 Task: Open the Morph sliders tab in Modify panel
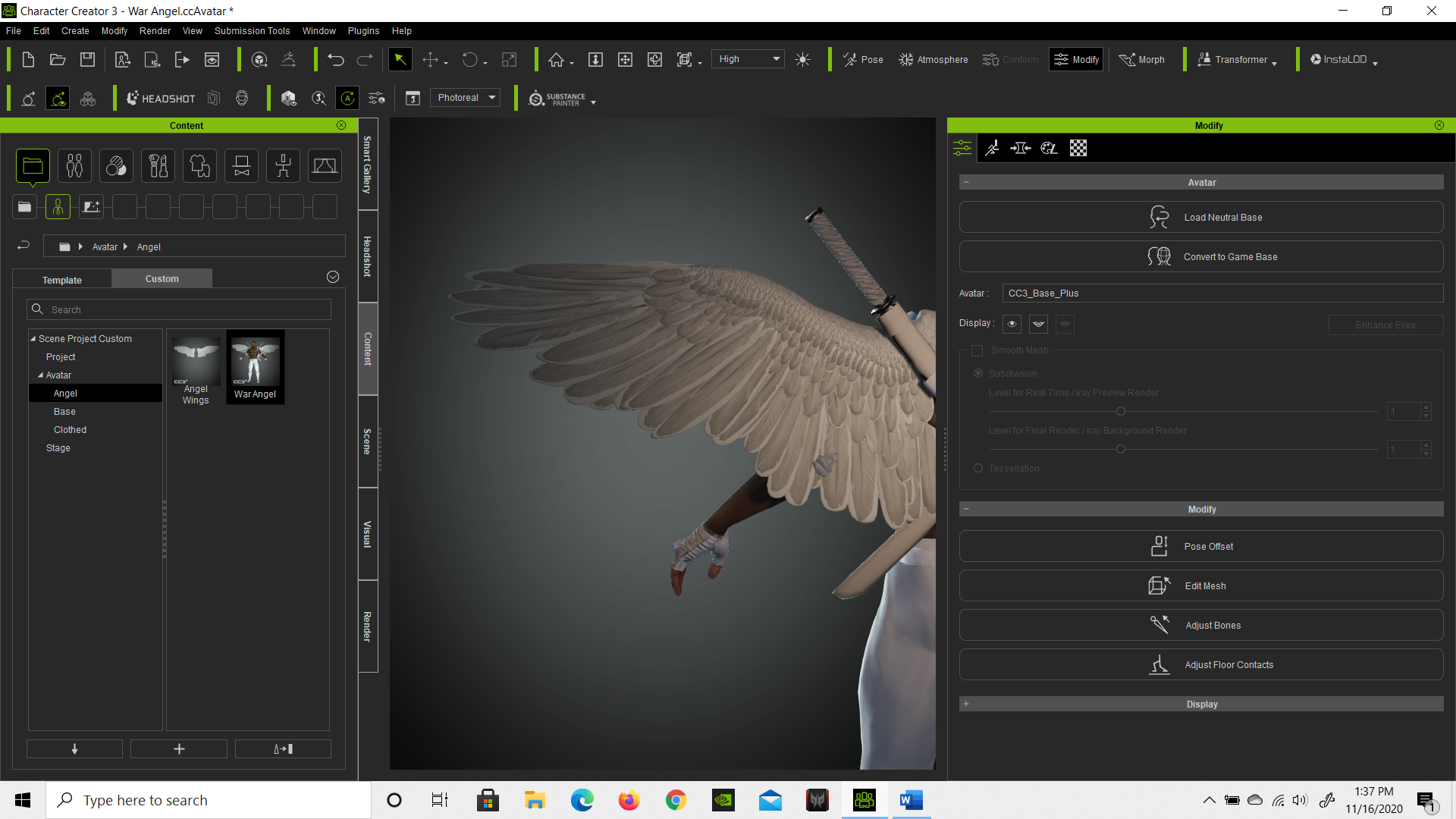[x=1021, y=148]
